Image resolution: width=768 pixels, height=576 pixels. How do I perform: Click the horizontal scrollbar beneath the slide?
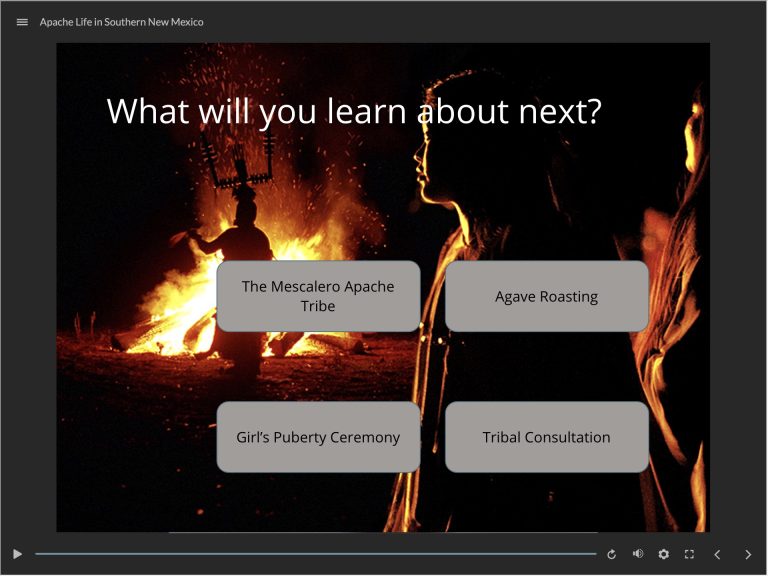(x=383, y=533)
